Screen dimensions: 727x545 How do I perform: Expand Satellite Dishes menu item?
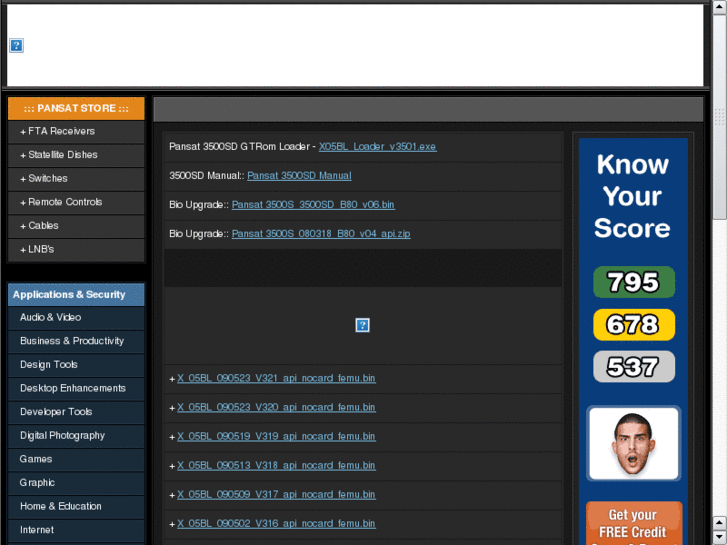76,155
